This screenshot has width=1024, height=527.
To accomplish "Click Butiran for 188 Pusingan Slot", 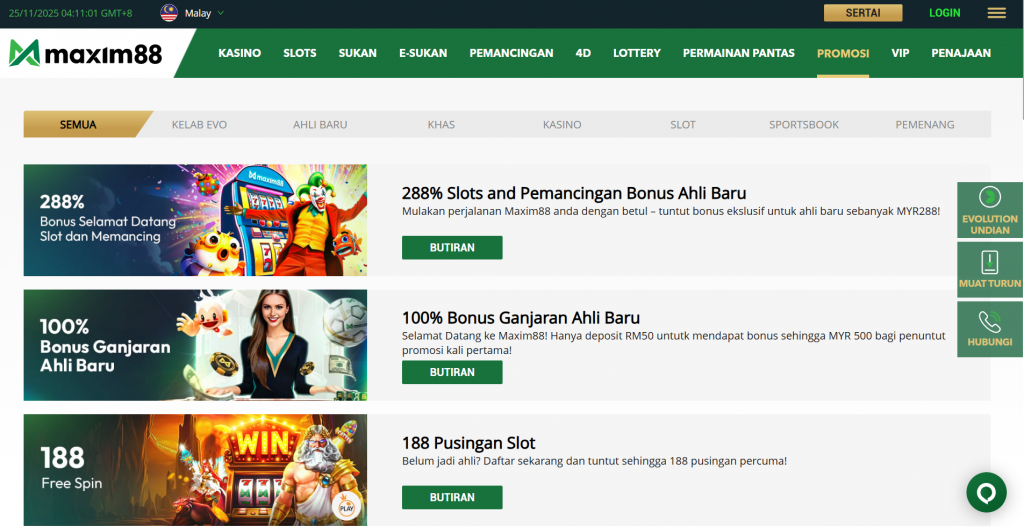I will [452, 497].
